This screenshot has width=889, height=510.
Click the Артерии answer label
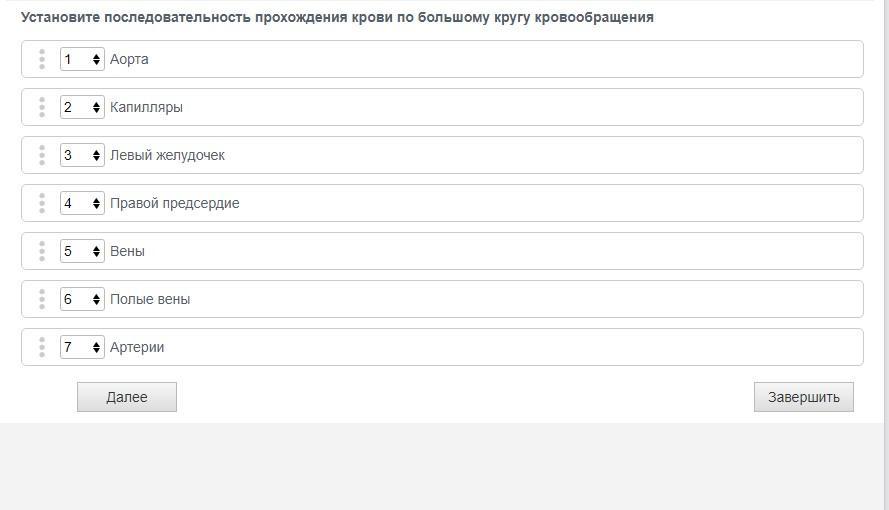(x=137, y=347)
